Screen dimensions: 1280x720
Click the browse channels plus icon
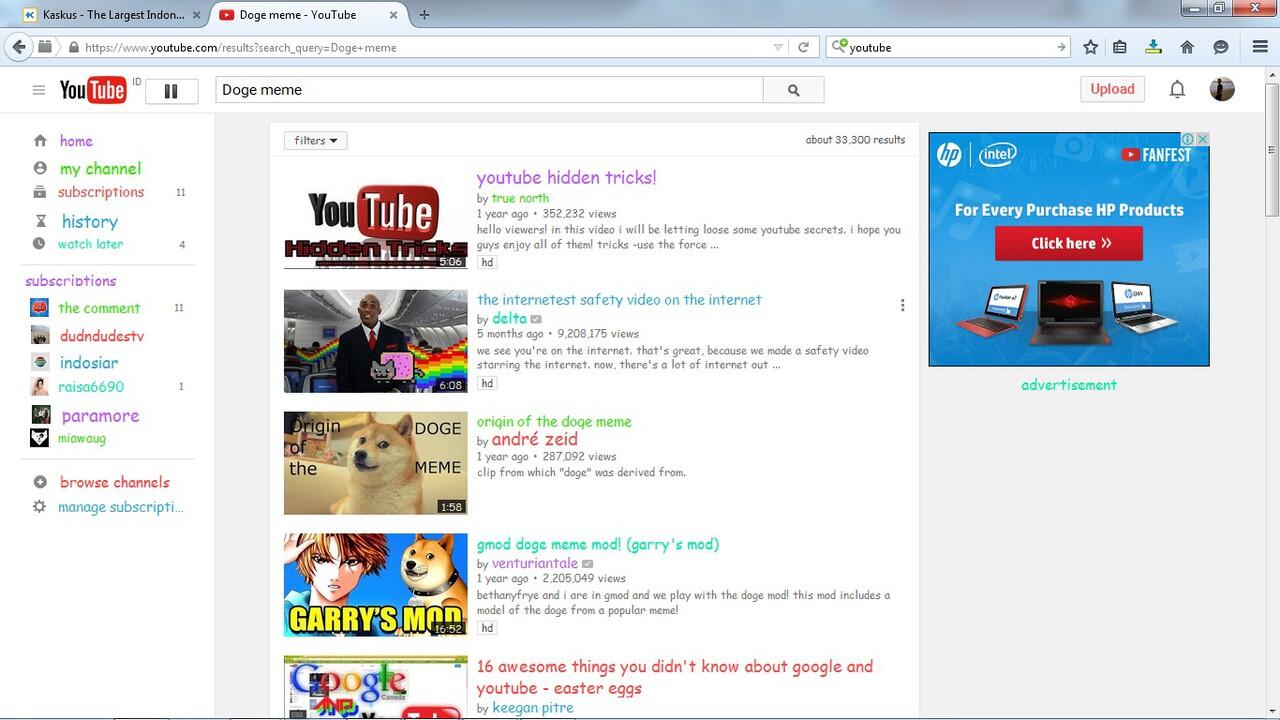click(x=40, y=482)
